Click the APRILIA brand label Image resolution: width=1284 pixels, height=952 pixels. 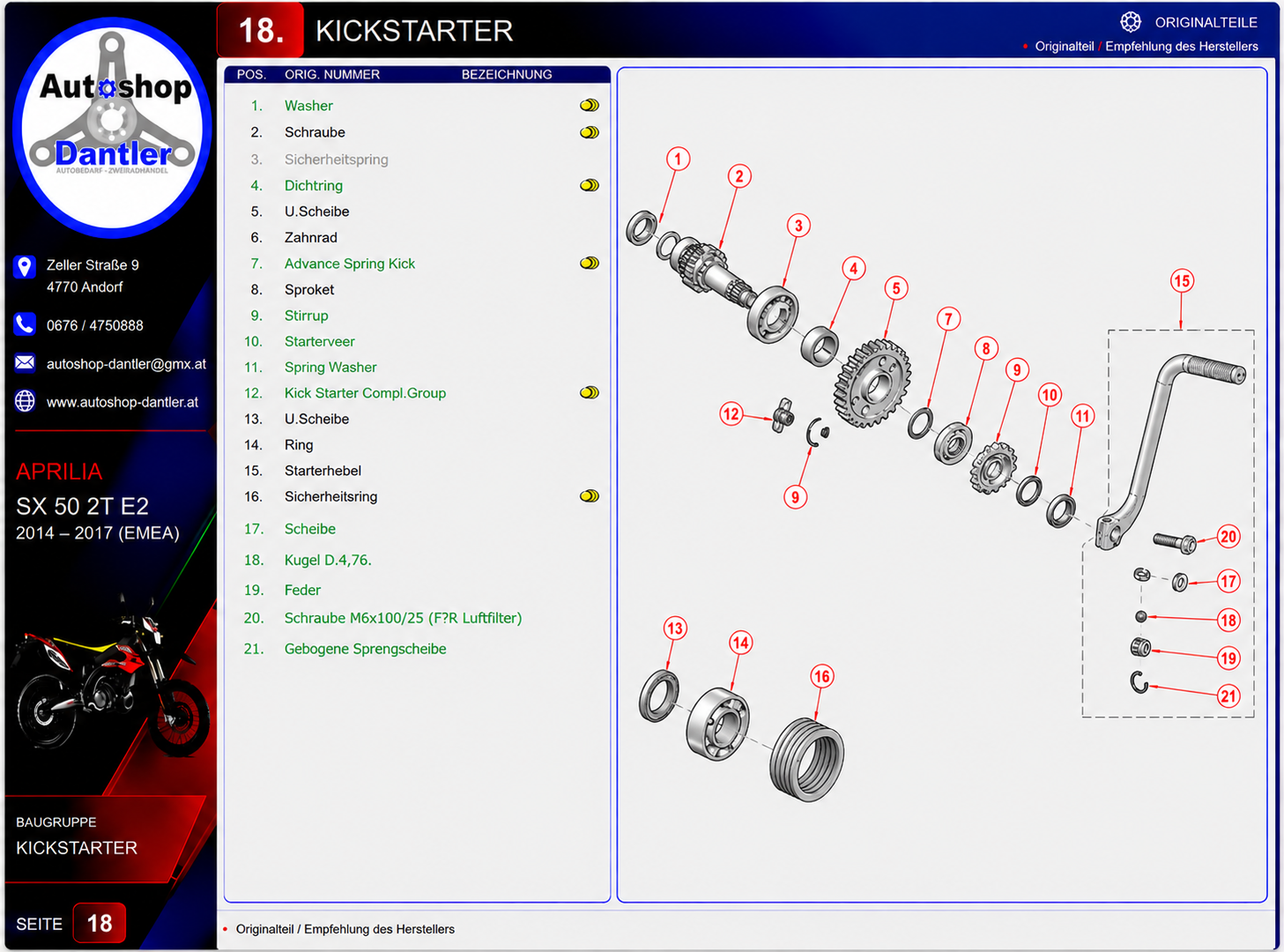[59, 472]
